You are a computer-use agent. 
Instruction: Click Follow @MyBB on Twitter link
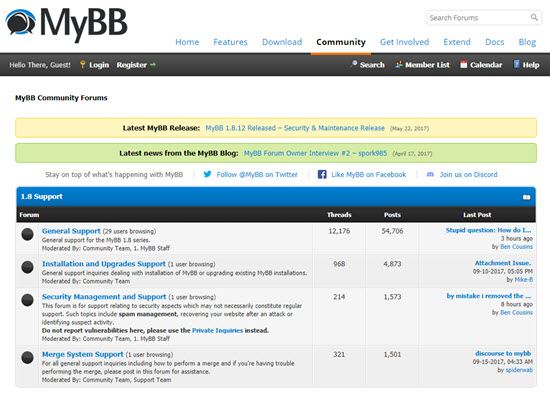(257, 174)
